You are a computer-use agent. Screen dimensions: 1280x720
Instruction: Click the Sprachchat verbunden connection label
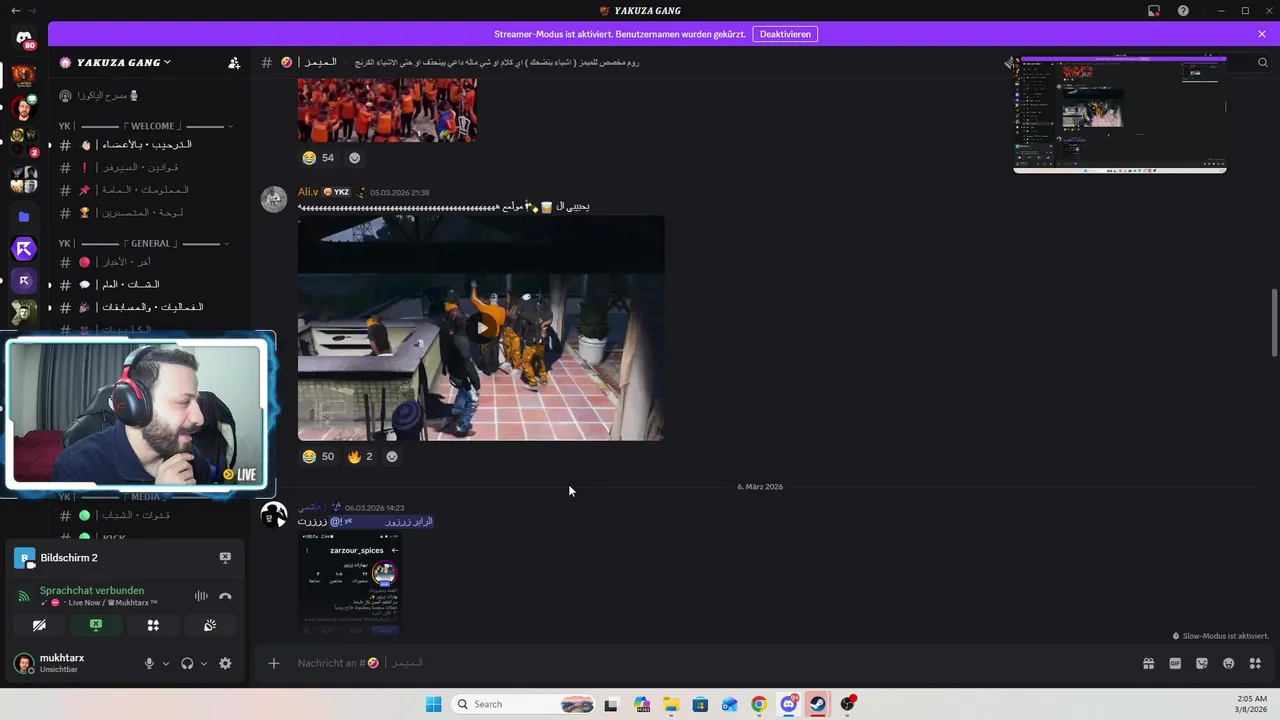click(x=92, y=590)
